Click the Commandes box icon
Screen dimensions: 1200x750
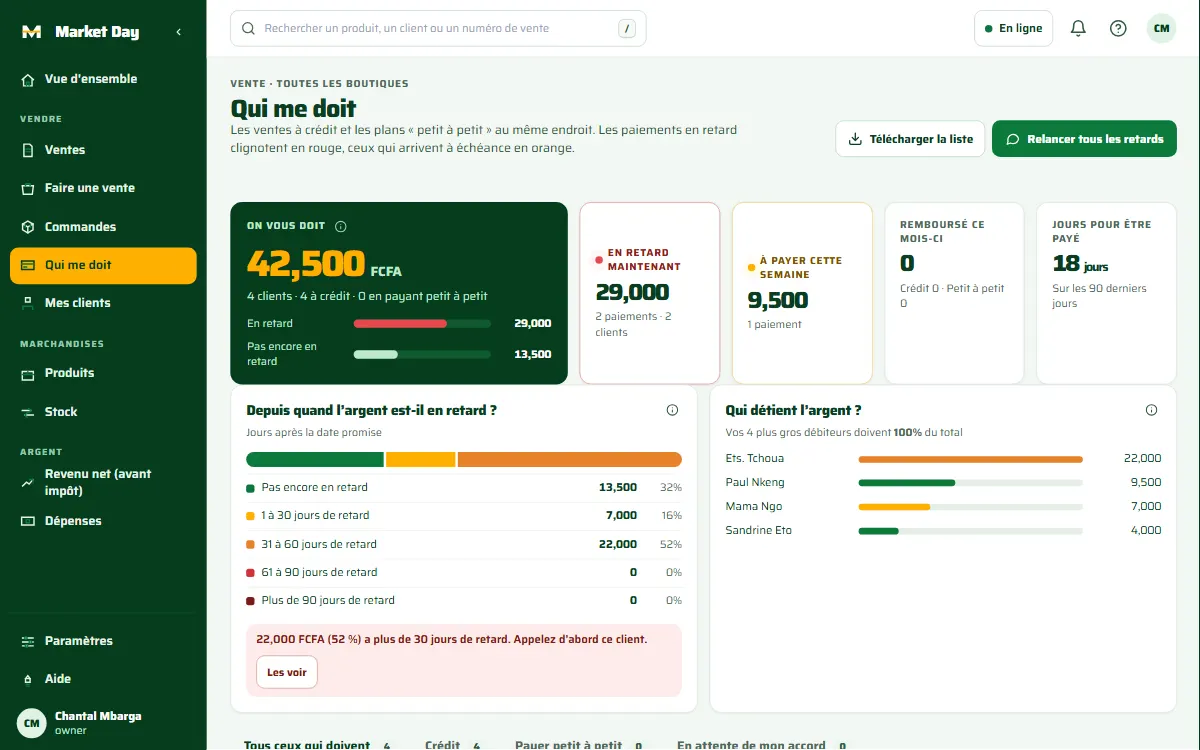[28, 227]
